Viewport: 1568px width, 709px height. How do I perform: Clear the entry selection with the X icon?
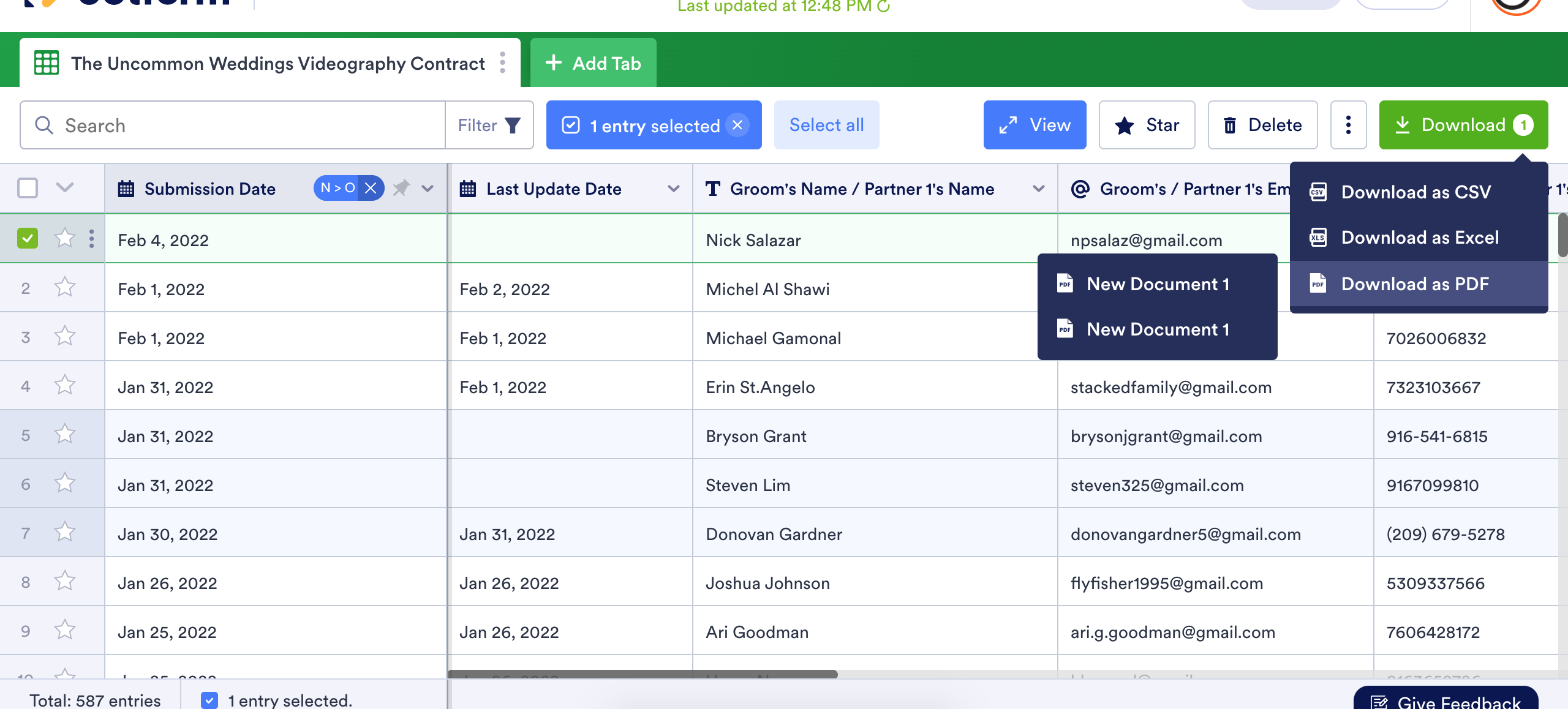click(x=737, y=125)
